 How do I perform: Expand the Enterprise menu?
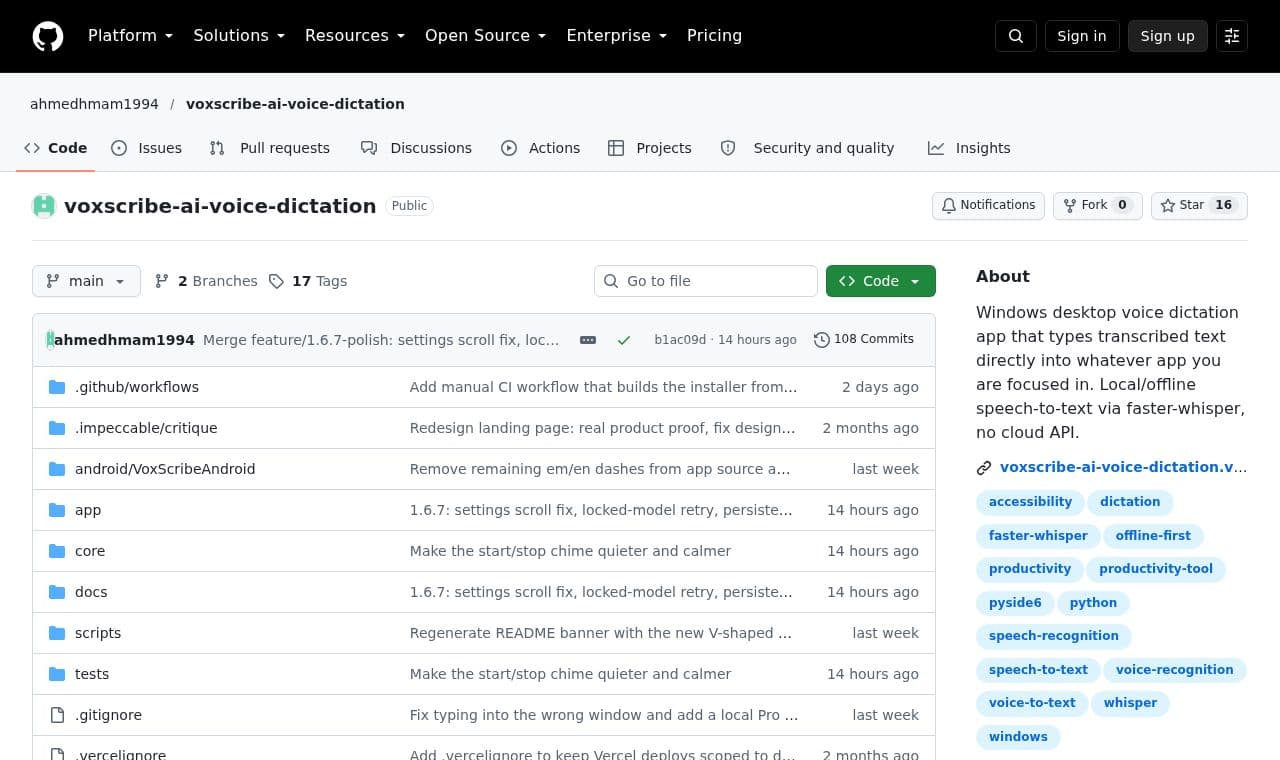[616, 36]
